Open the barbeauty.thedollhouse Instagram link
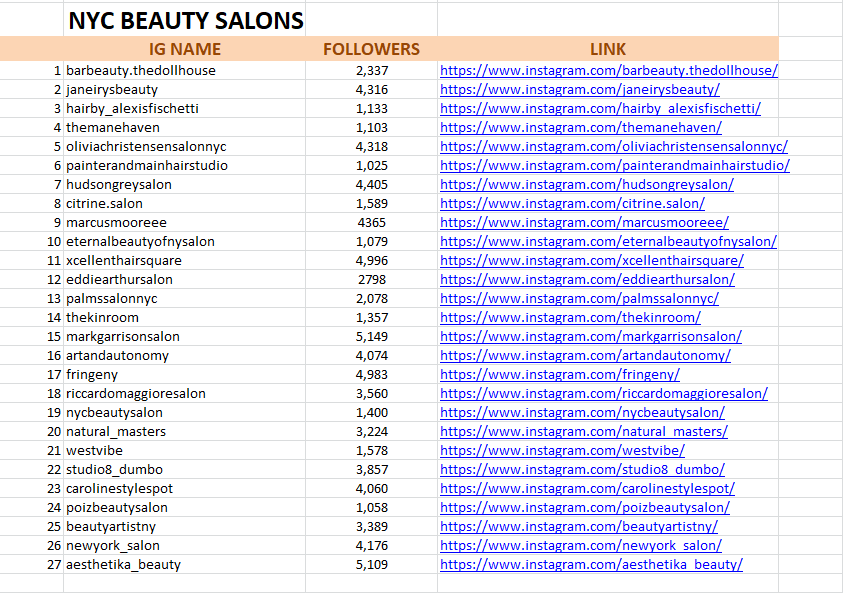 [x=609, y=70]
